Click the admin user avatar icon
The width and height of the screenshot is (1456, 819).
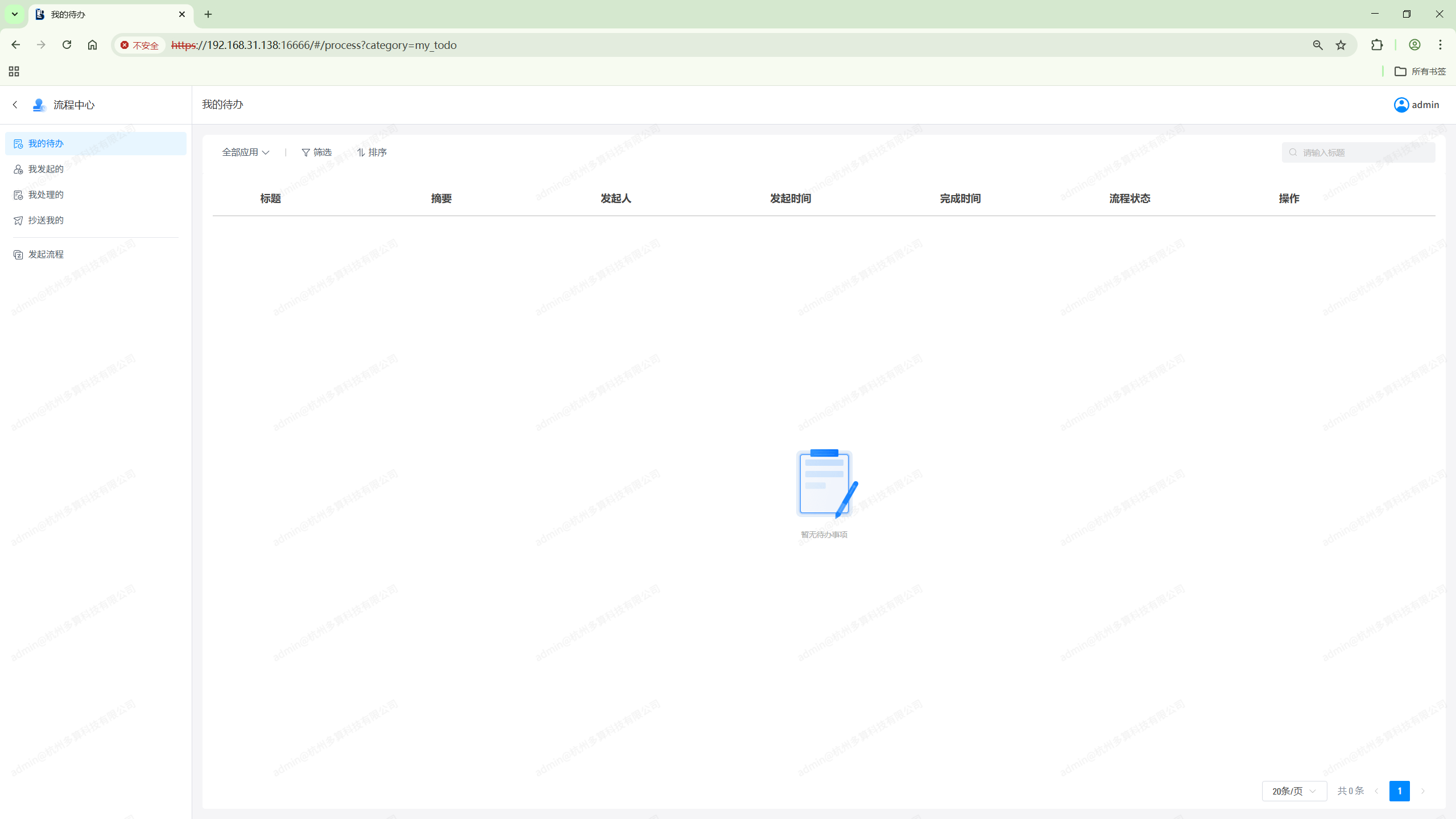1401,105
